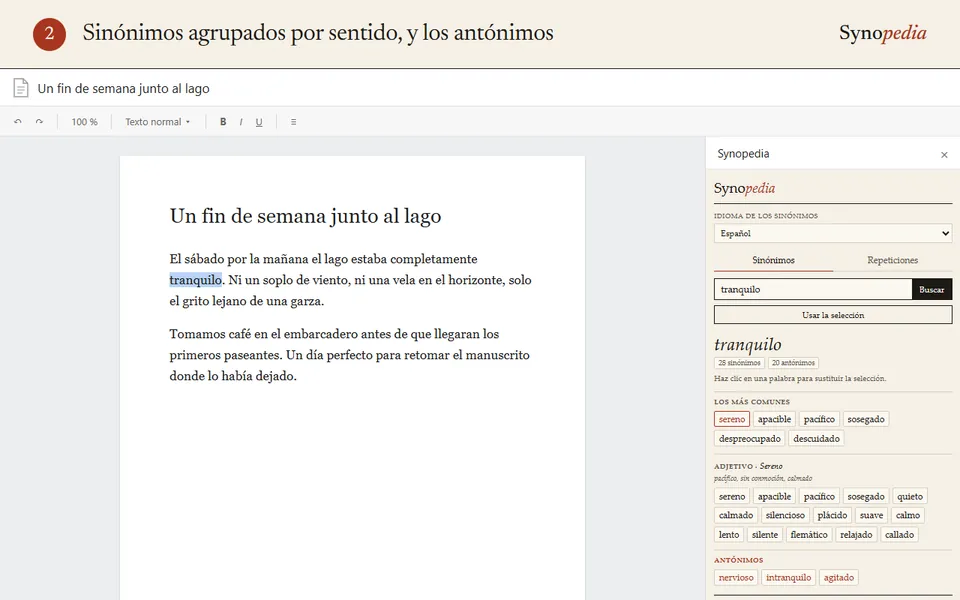The height and width of the screenshot is (600, 960).
Task: Toggle italic formatting
Action: click(x=241, y=122)
